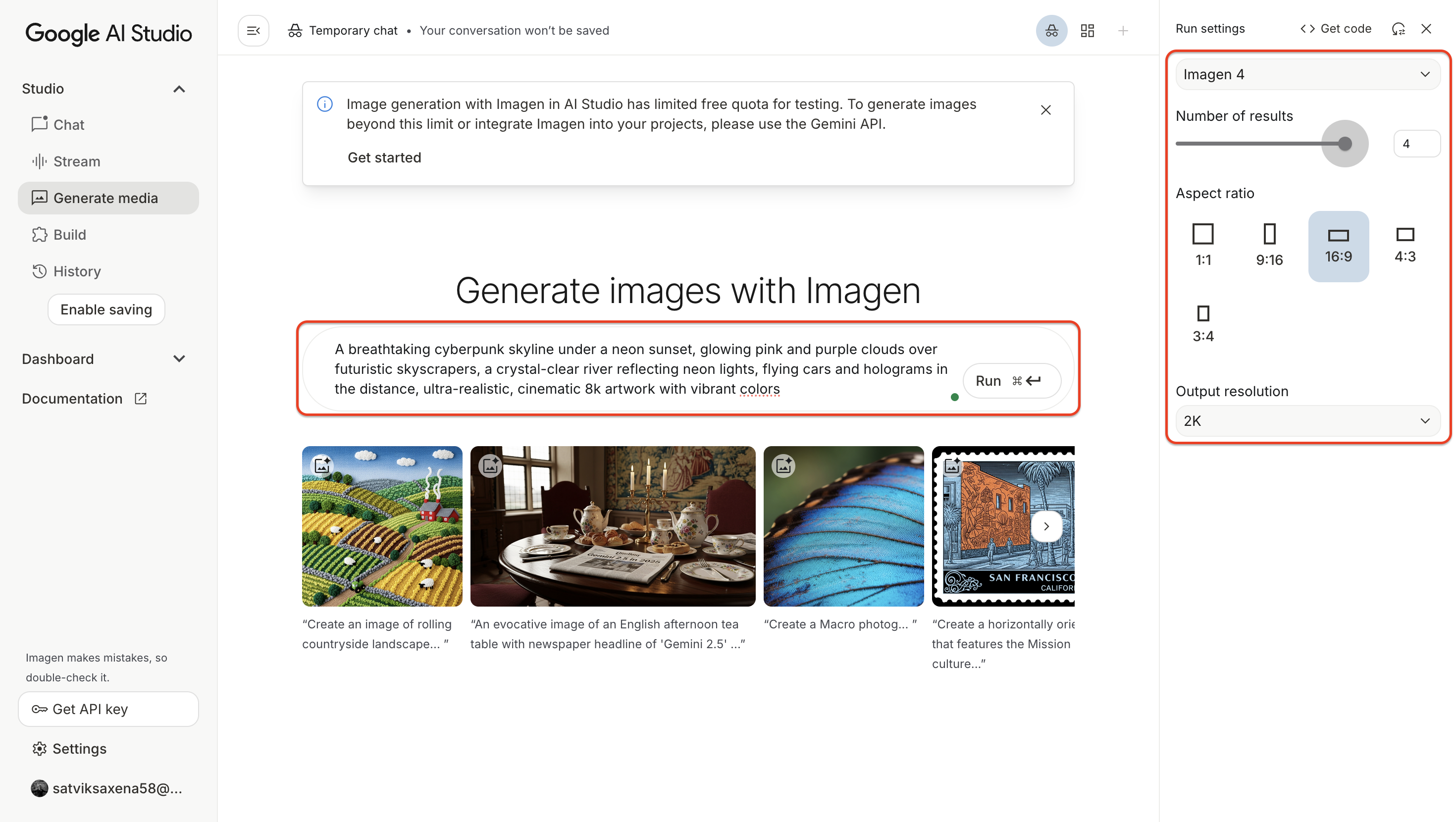Click the Get API key button
Screen dimensions: 1456x822
(108, 710)
